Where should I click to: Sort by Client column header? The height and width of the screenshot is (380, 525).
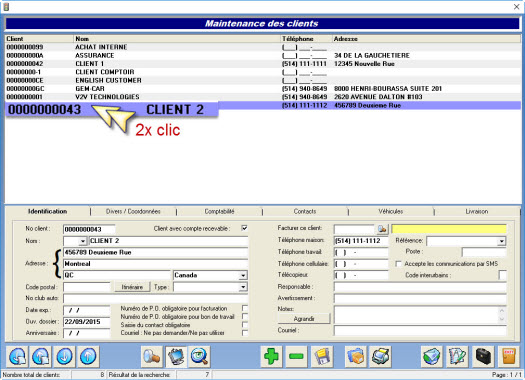click(39, 39)
